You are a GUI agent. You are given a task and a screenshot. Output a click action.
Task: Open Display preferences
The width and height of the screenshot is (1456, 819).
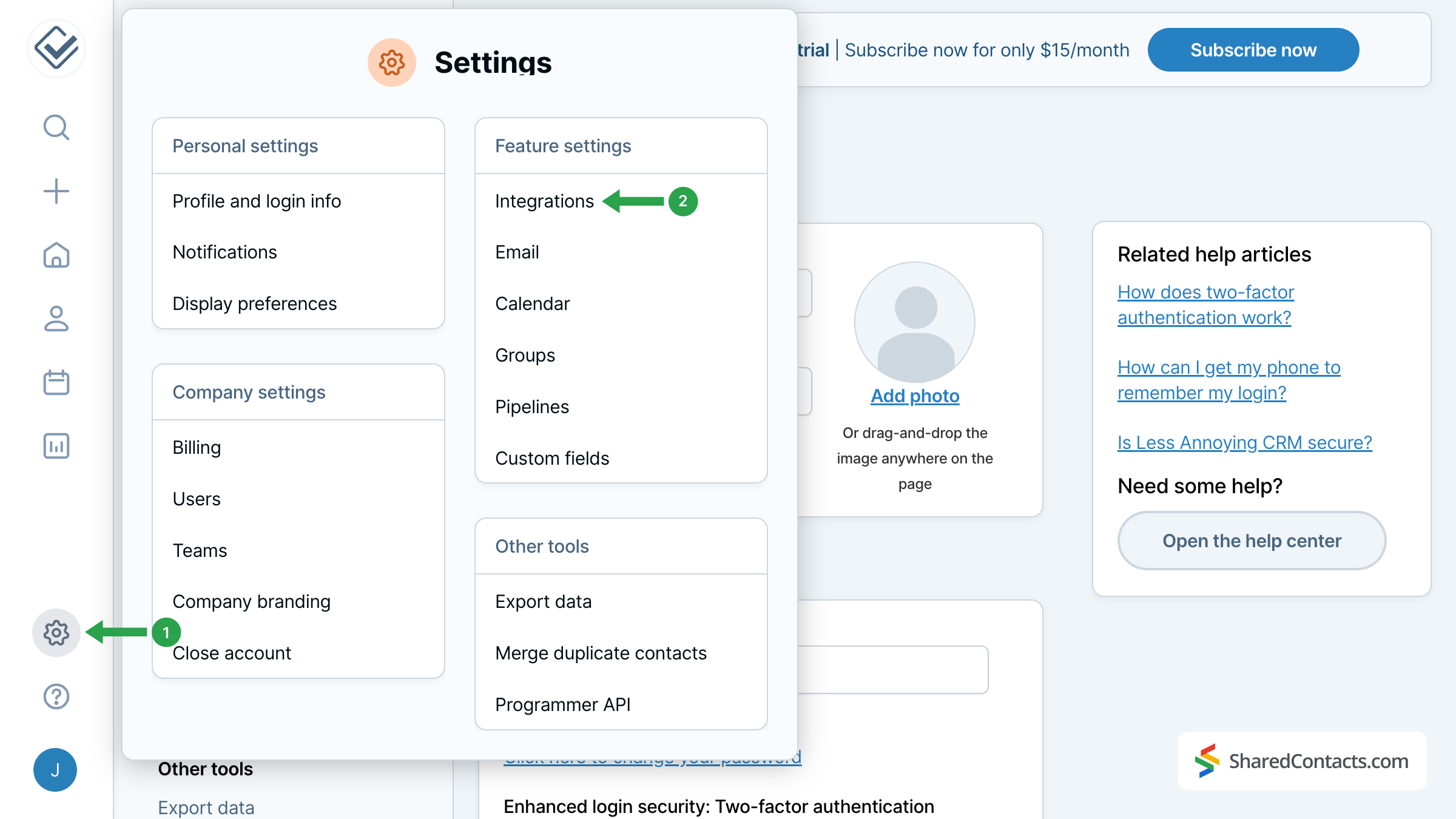(254, 303)
